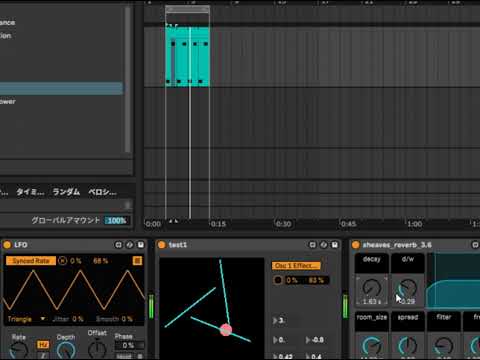Click LFO device edit icon
Screen dimensions: 480x360
(130, 245)
